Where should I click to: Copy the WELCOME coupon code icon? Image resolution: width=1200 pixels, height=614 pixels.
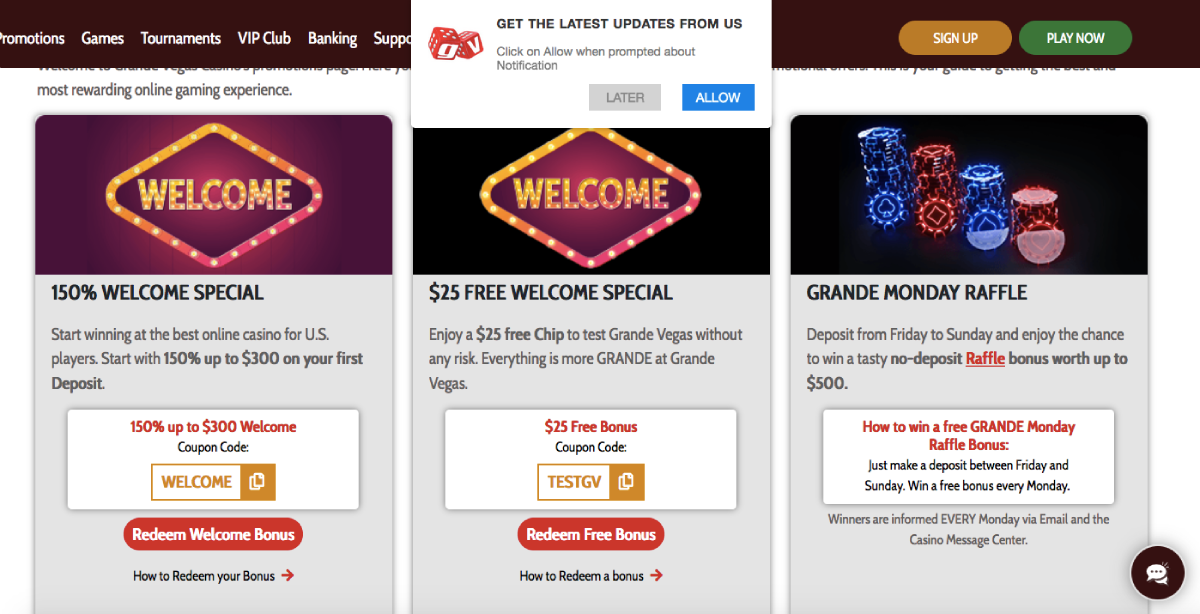point(257,482)
